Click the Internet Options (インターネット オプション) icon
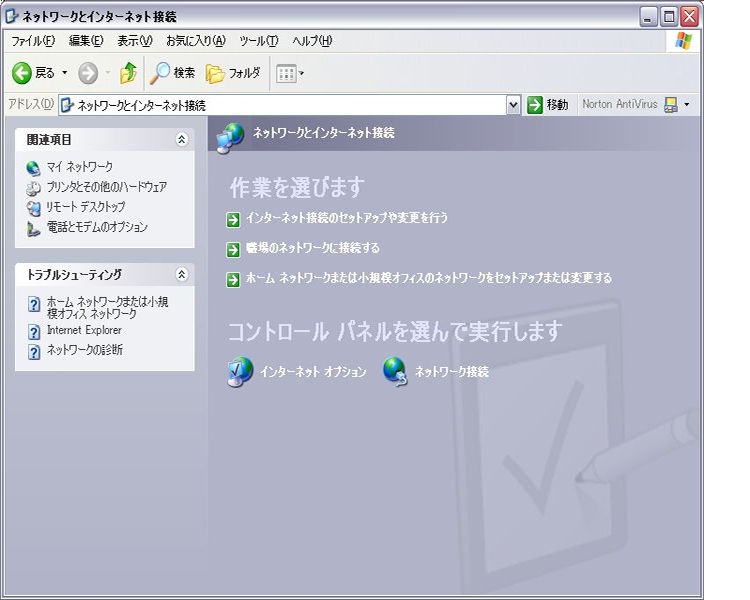750x600 pixels. tap(240, 371)
